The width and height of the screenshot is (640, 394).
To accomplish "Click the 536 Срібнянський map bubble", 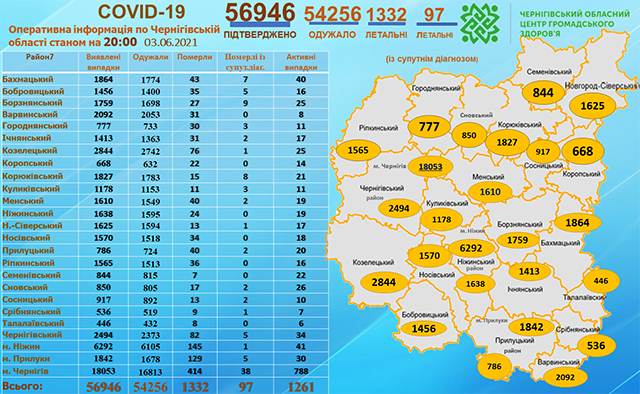I will pos(596,345).
